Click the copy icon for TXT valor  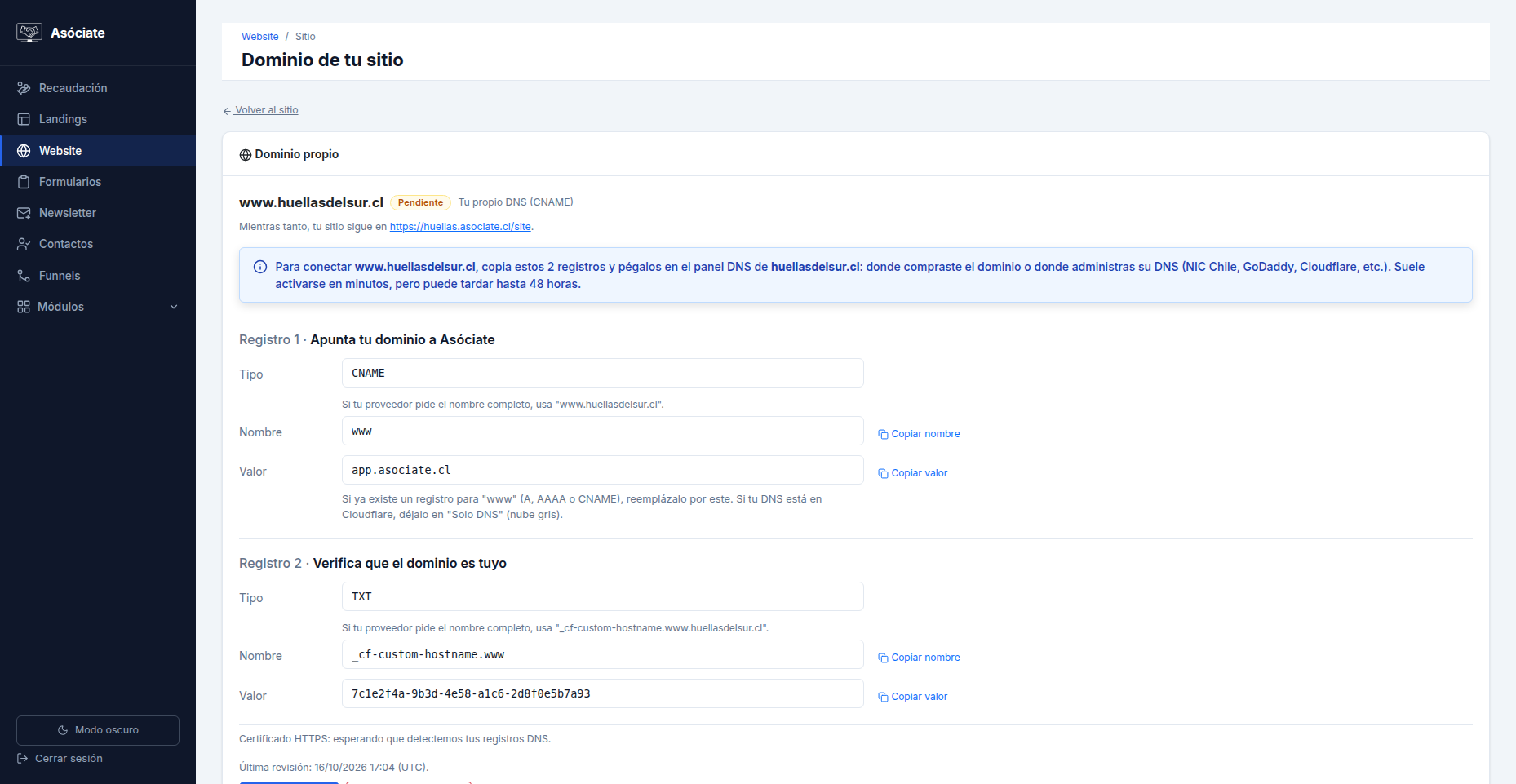[x=883, y=697]
